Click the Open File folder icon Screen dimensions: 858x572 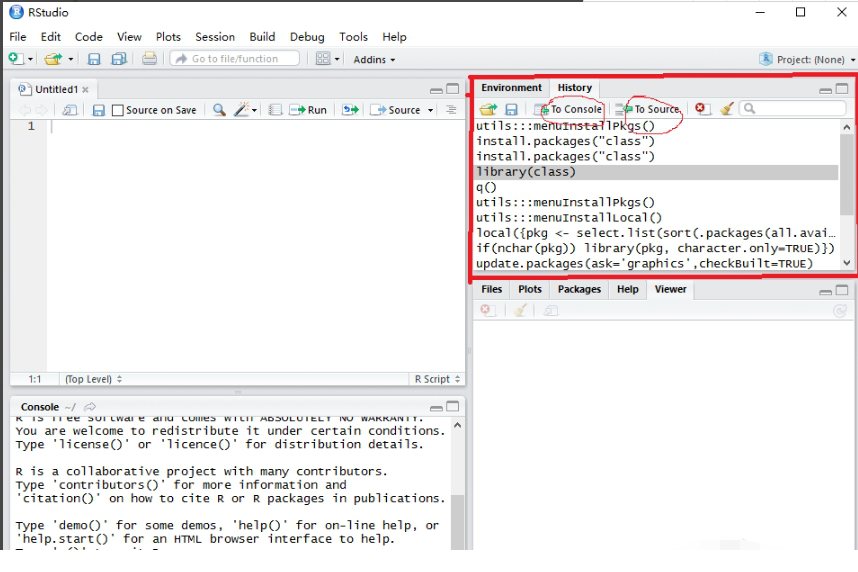(53, 59)
